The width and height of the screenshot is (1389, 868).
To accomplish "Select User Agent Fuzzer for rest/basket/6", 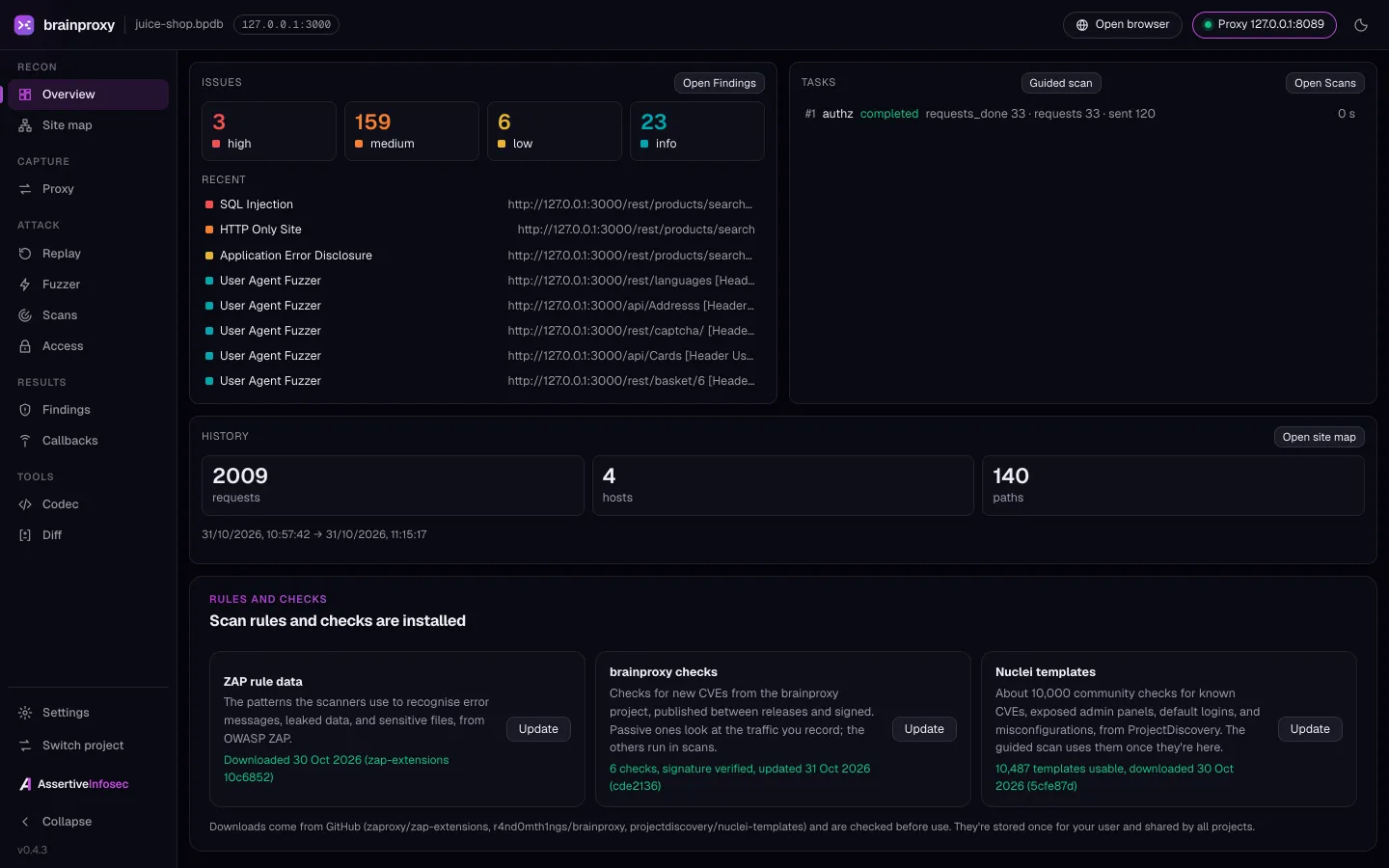I will [483, 381].
